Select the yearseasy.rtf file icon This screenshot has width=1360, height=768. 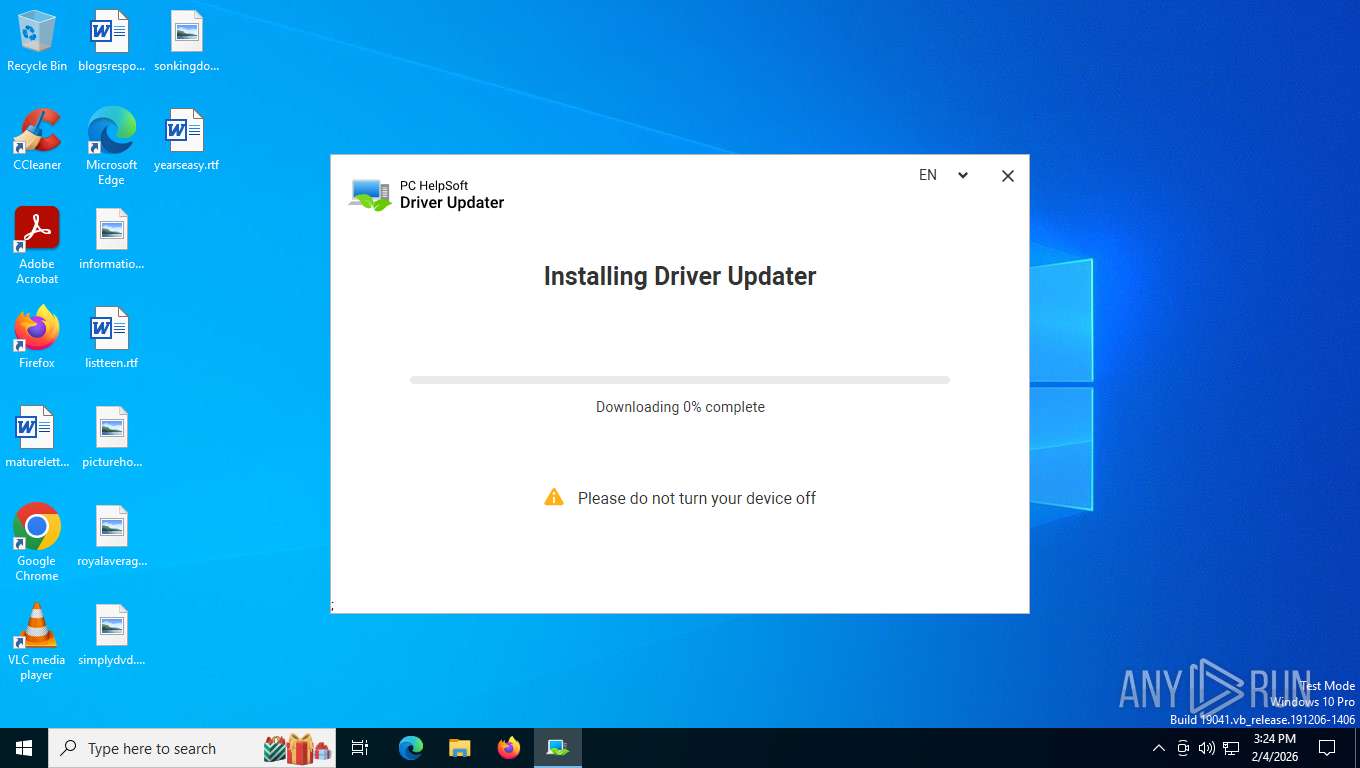click(186, 140)
